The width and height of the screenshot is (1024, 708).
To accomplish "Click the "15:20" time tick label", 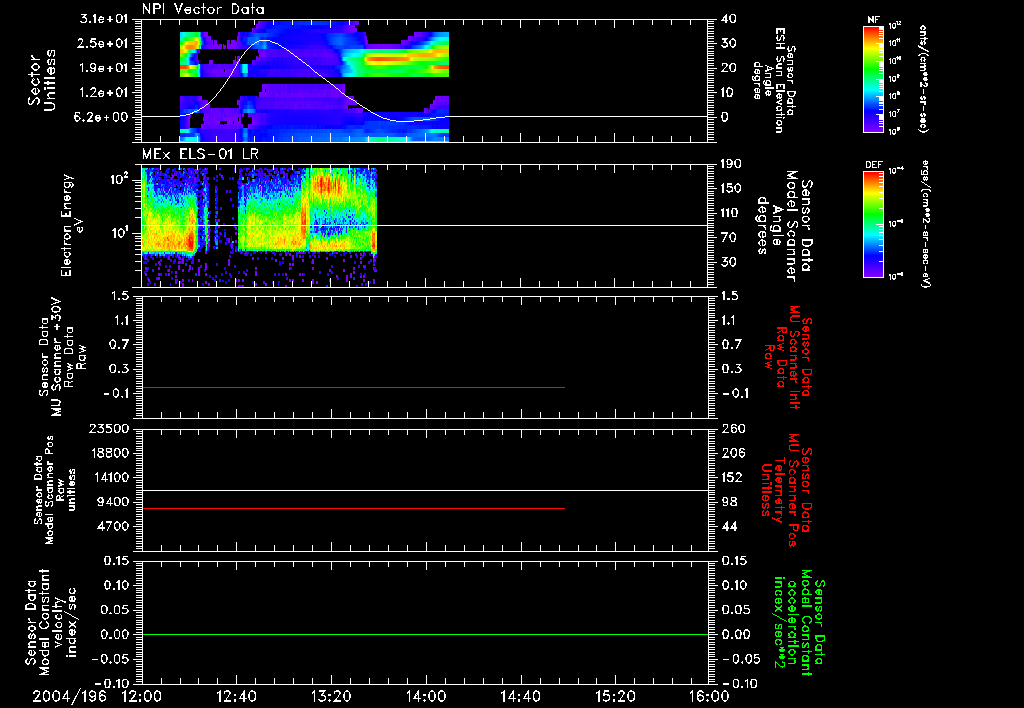I will [615, 697].
